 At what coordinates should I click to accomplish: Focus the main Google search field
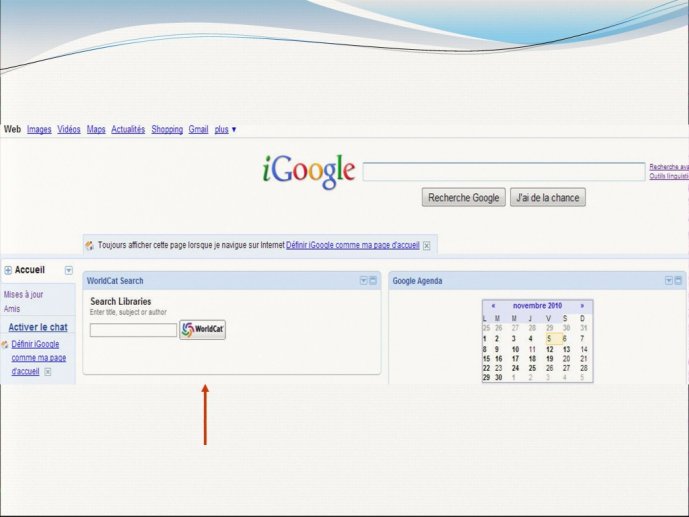[x=504, y=172]
